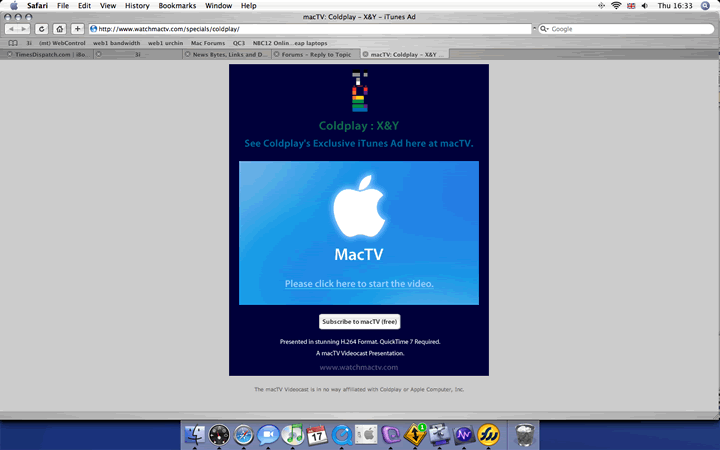
Task: Go to home page via house icon
Action: [x=59, y=28]
